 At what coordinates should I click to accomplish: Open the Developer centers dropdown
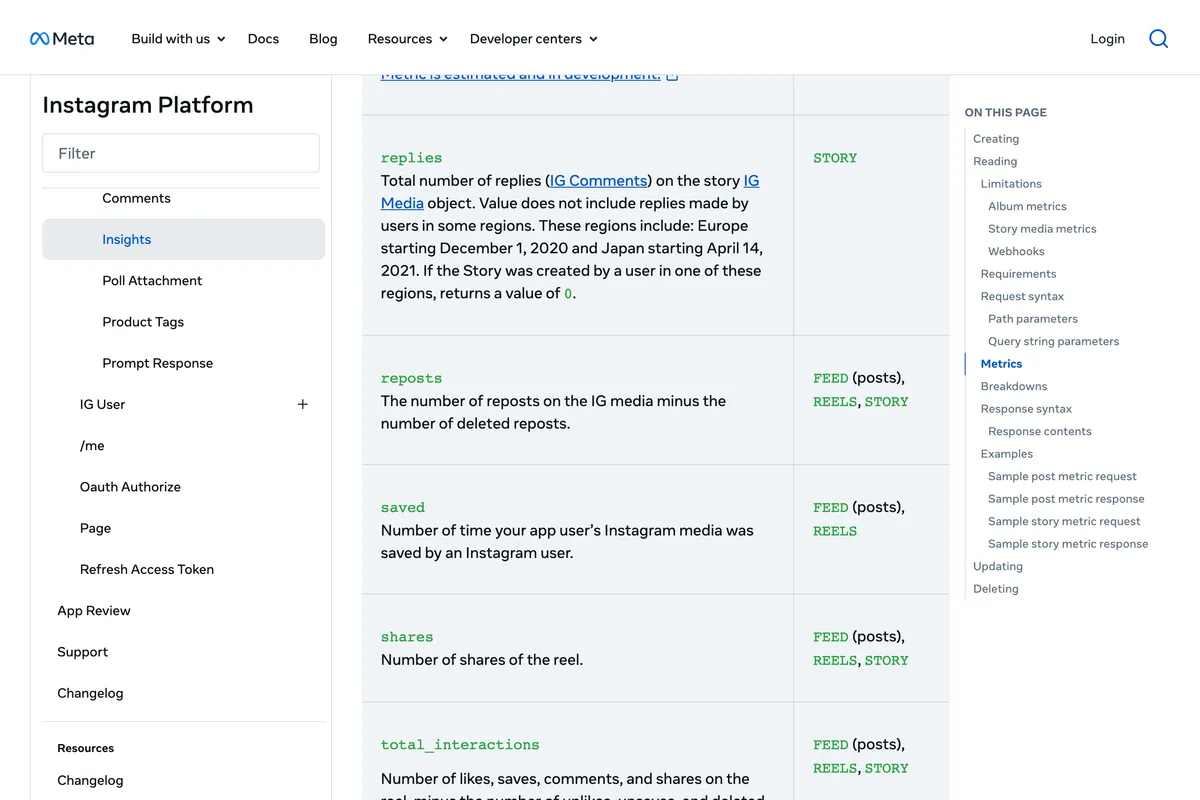point(533,39)
